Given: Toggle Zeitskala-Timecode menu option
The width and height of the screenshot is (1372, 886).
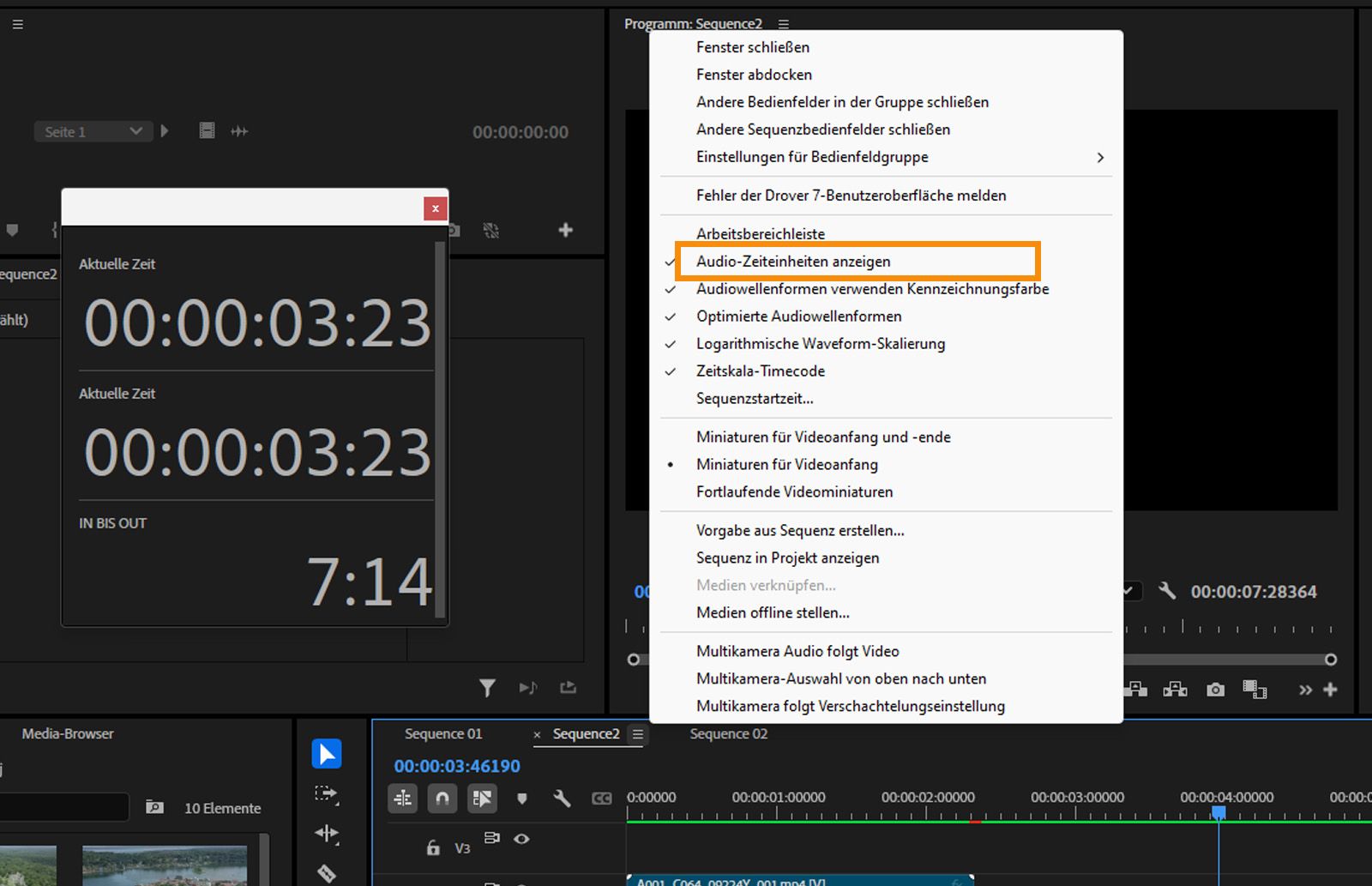Looking at the screenshot, I should [x=760, y=371].
